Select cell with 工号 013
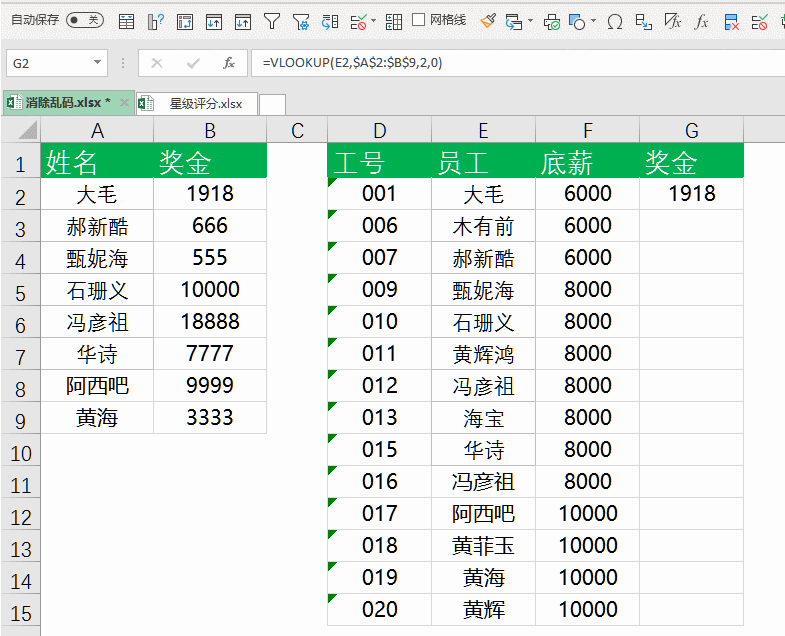The image size is (785, 636). [379, 418]
